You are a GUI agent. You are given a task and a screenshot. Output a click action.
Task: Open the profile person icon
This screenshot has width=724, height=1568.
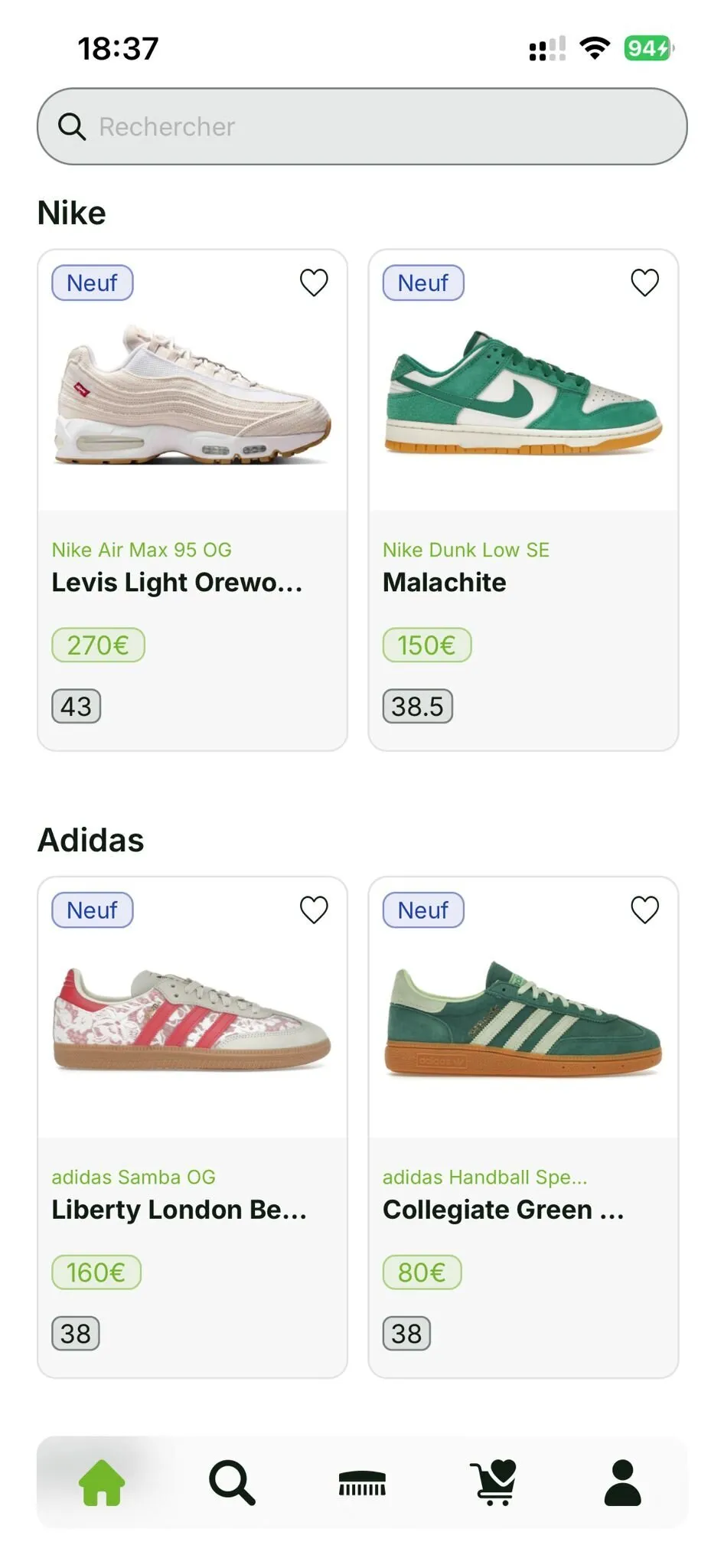pos(623,1482)
